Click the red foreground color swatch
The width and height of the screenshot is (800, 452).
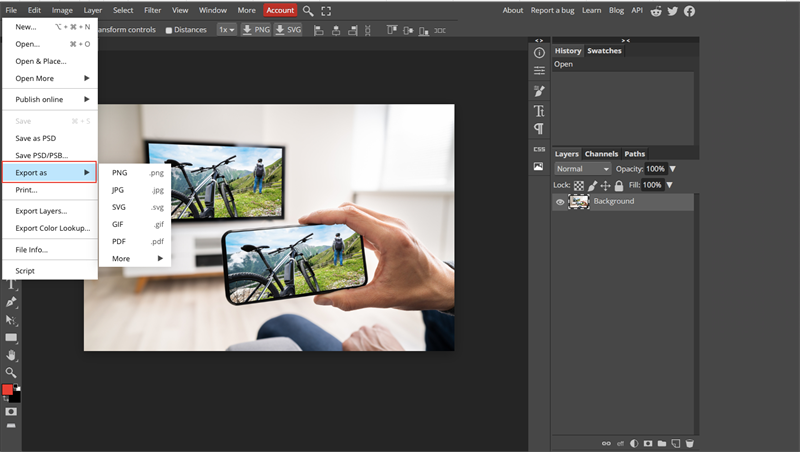[7, 390]
